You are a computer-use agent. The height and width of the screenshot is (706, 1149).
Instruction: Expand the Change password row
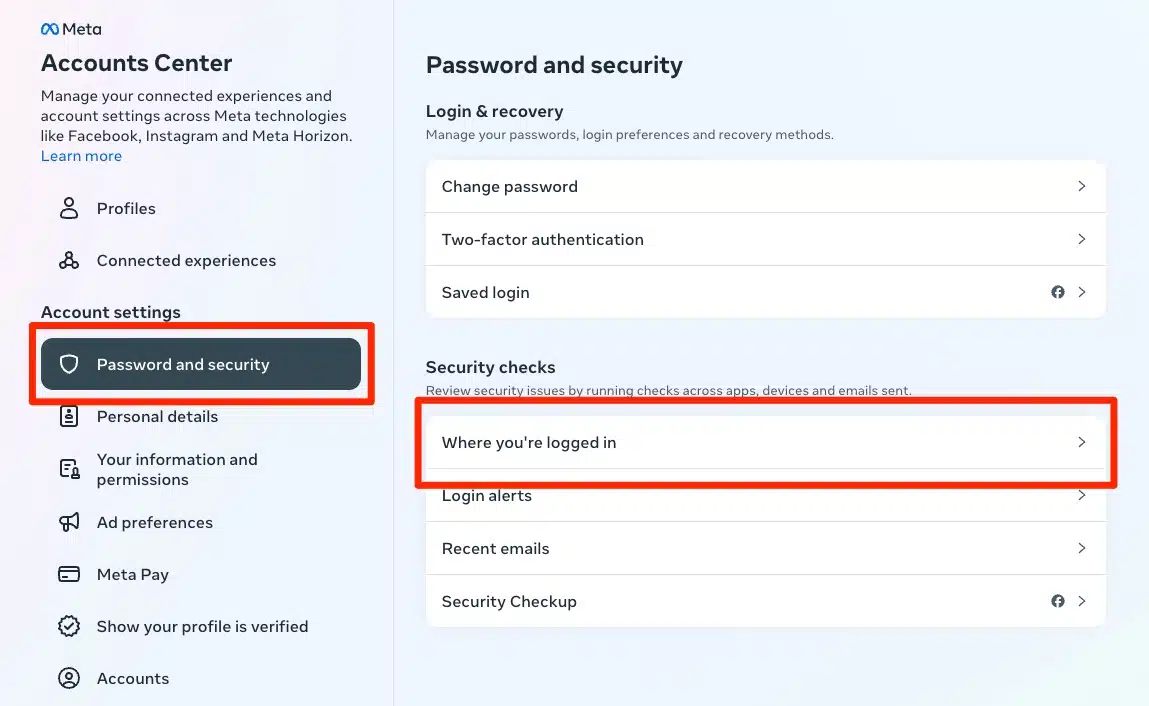[x=1081, y=186]
